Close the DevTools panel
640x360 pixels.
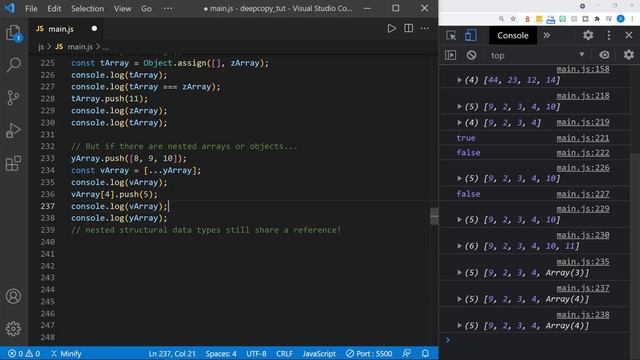(629, 35)
